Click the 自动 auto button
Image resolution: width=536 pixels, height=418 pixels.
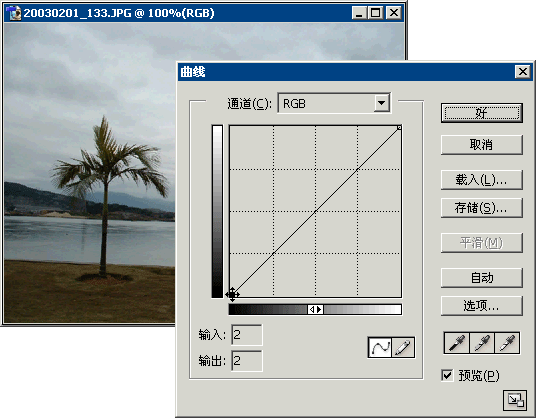481,278
